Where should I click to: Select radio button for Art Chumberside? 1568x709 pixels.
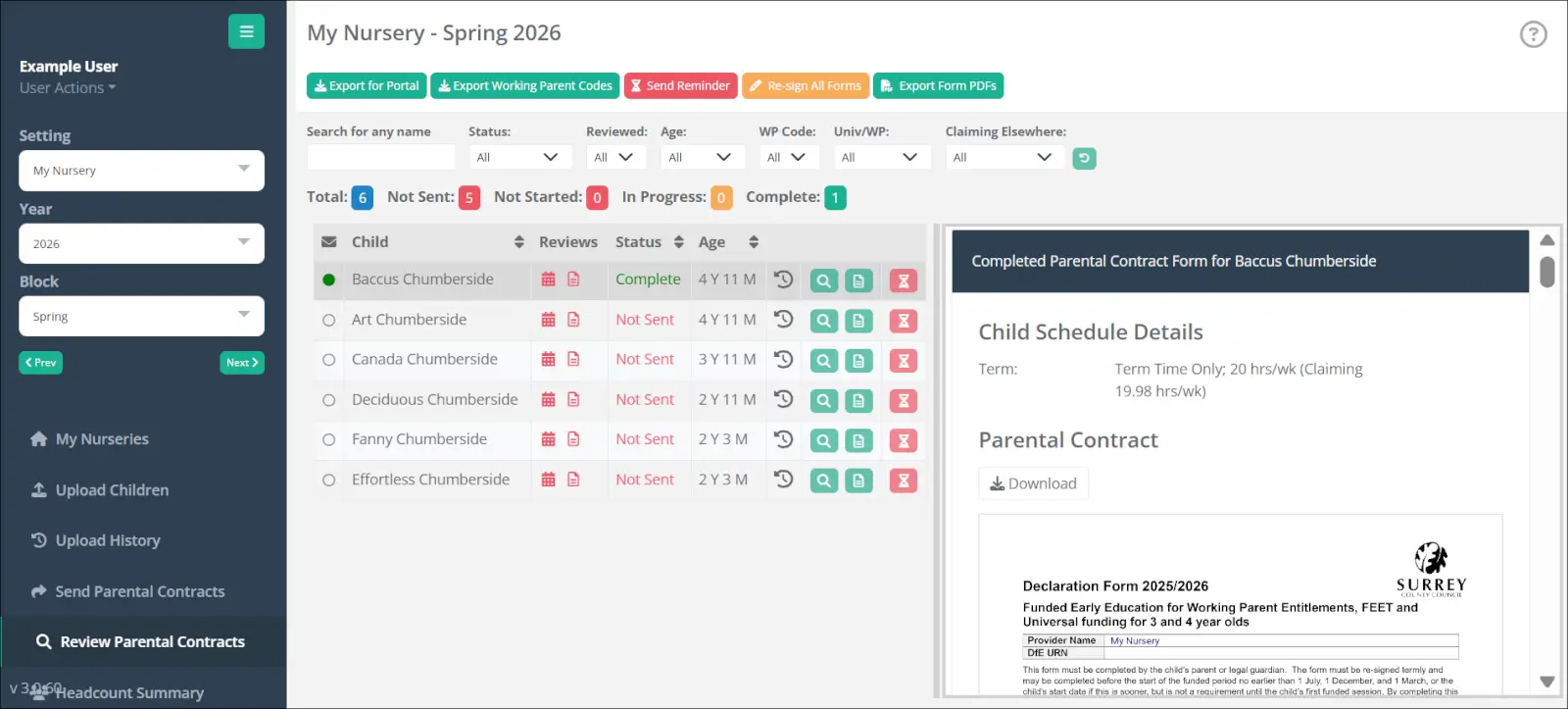pyautogui.click(x=329, y=320)
